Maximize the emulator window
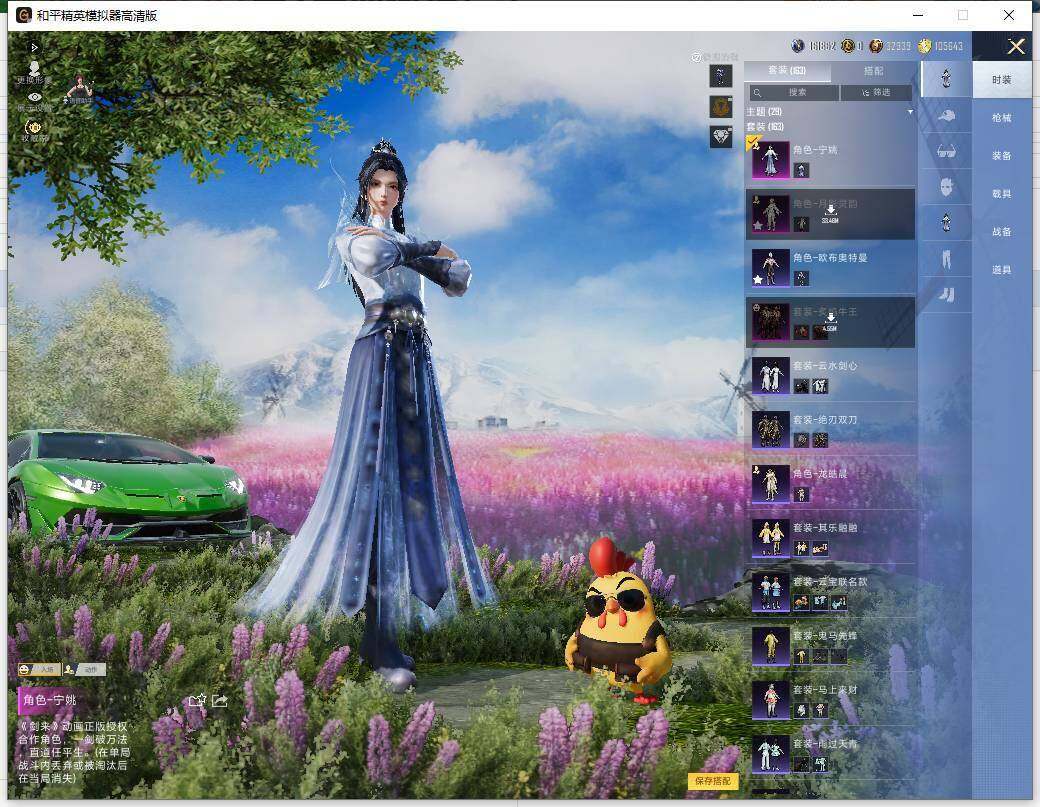Screen dimensions: 1040x807 tap(962, 15)
